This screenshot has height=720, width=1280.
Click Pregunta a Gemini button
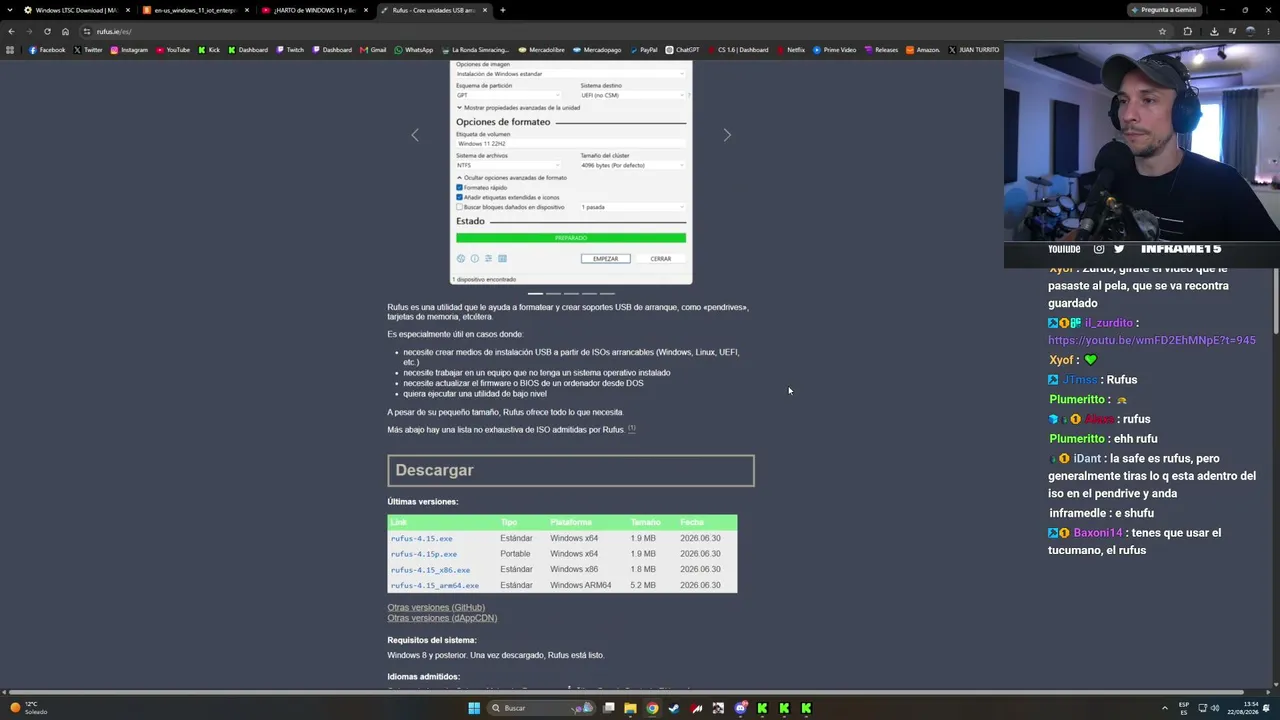pos(1163,10)
